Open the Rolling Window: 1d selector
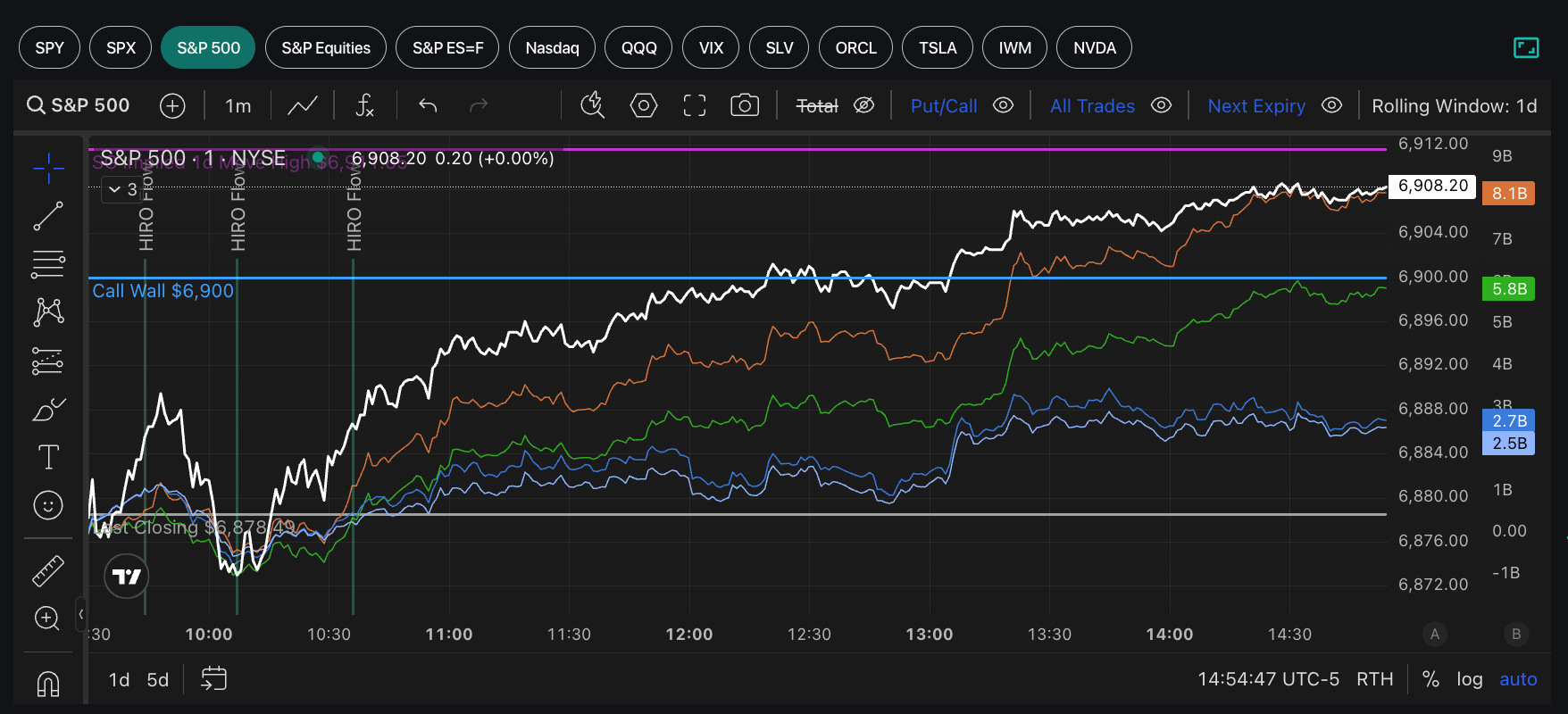 pos(1455,106)
